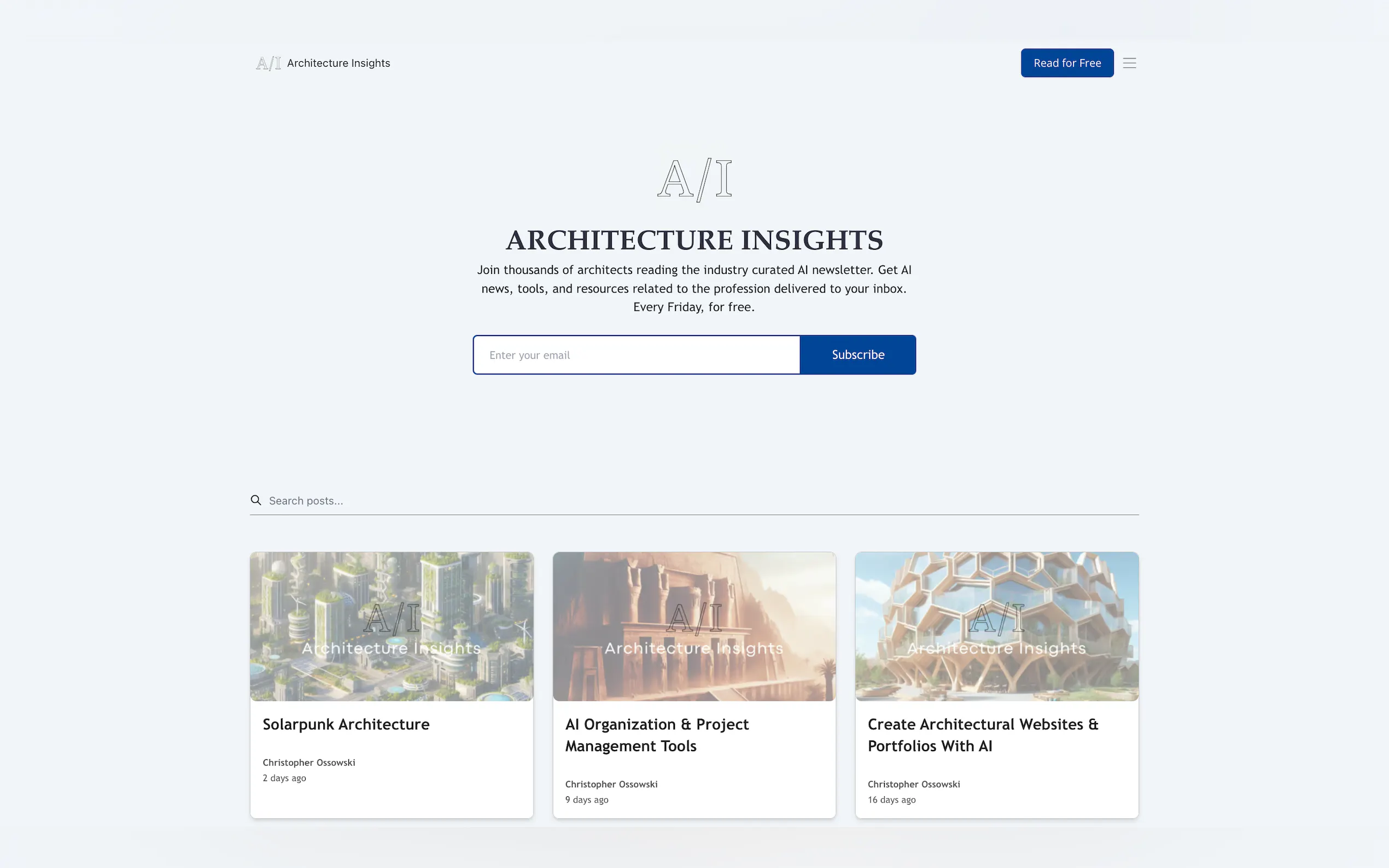Click author name on the Websites & Portfolios card
Viewport: 1389px width, 868px height.
(914, 784)
